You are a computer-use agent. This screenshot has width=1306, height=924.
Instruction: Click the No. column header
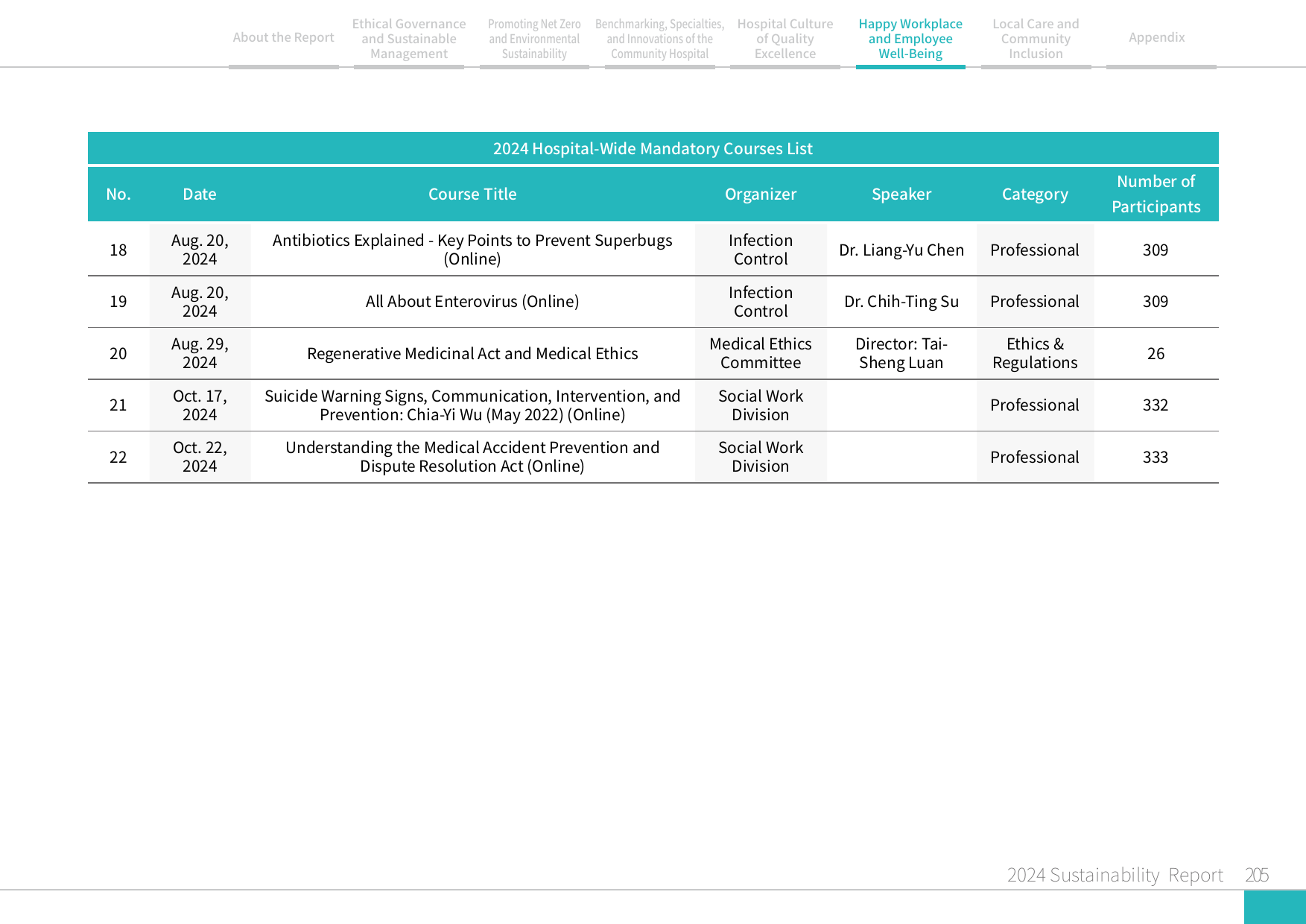(118, 194)
